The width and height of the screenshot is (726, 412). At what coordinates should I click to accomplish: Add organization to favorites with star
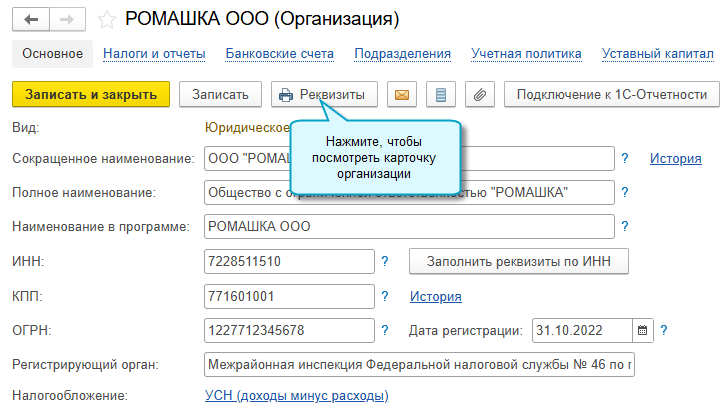point(105,19)
